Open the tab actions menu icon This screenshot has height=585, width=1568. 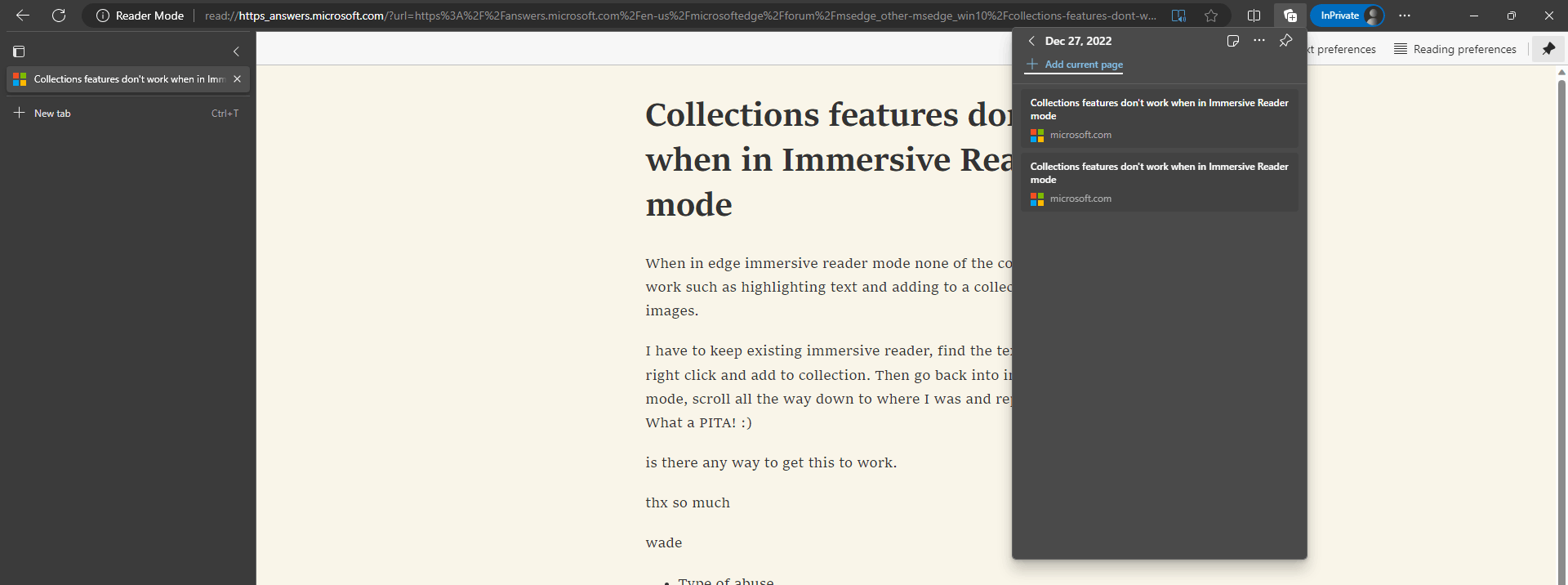coord(19,51)
